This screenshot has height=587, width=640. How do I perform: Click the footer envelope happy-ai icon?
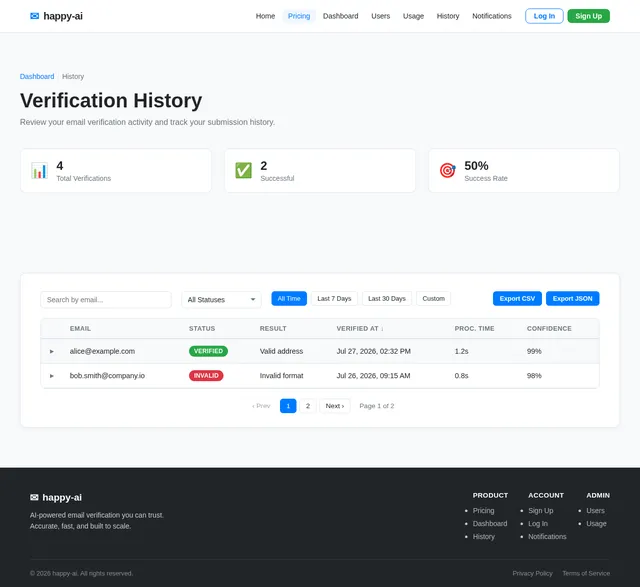(x=34, y=497)
